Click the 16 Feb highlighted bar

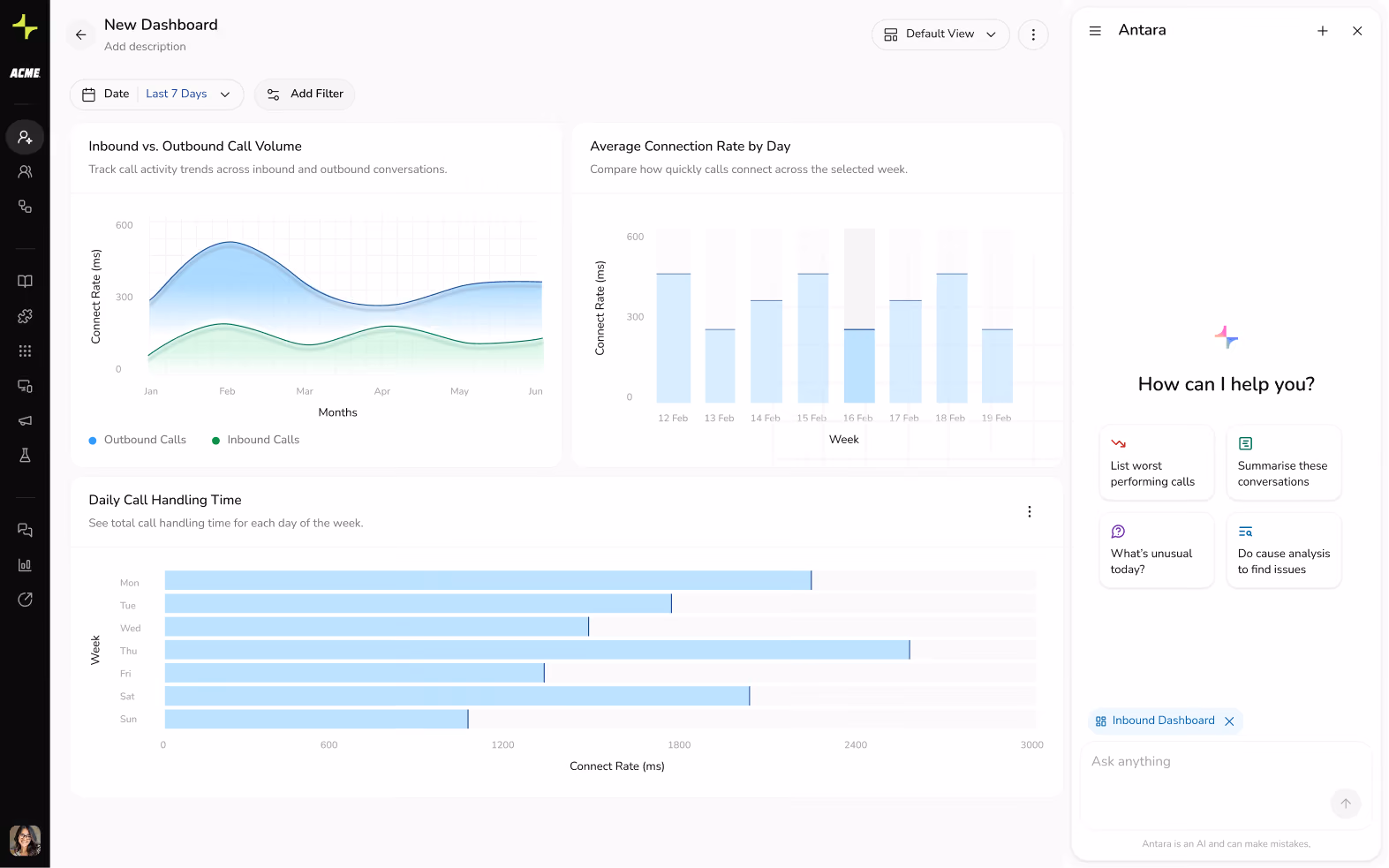pyautogui.click(x=859, y=366)
